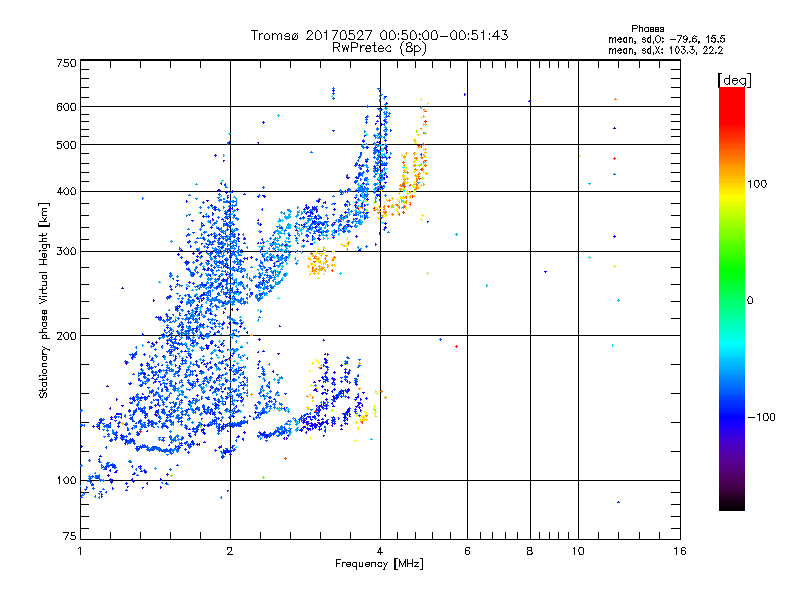
Task: Click the 'RwPretec (8p)' subtitle
Action: coord(379,48)
